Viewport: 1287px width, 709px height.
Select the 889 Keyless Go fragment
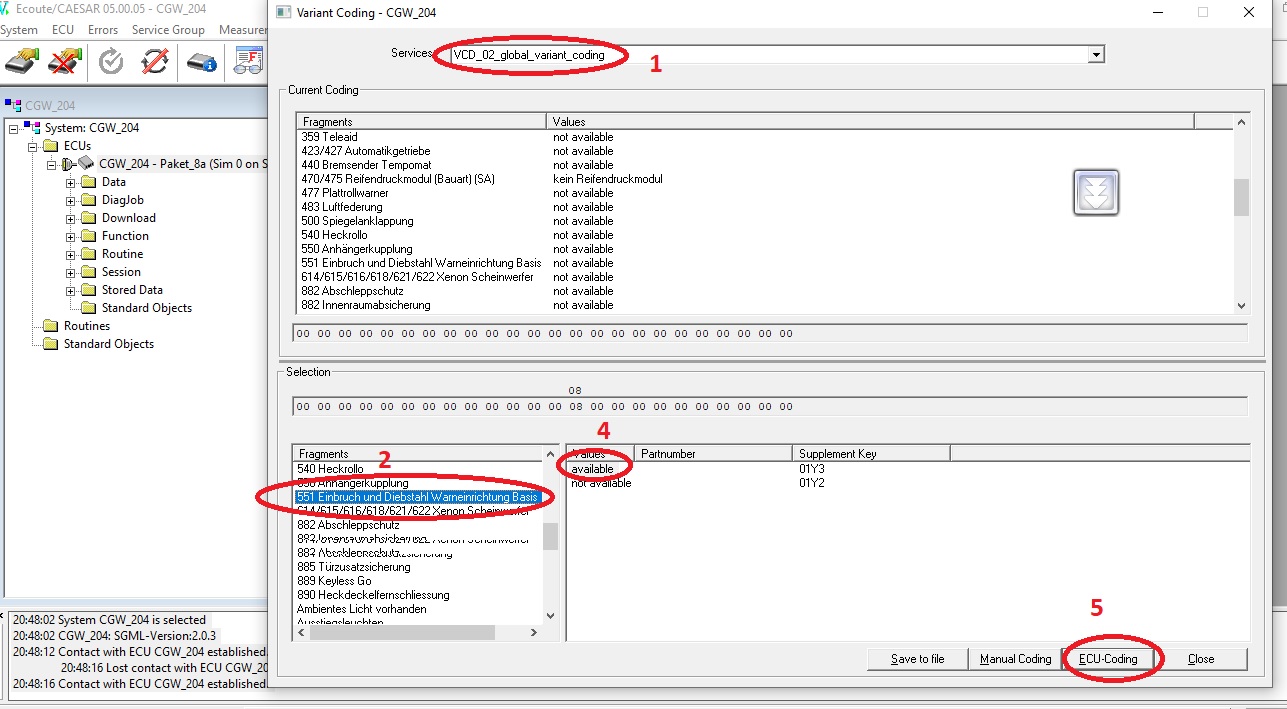tap(334, 581)
